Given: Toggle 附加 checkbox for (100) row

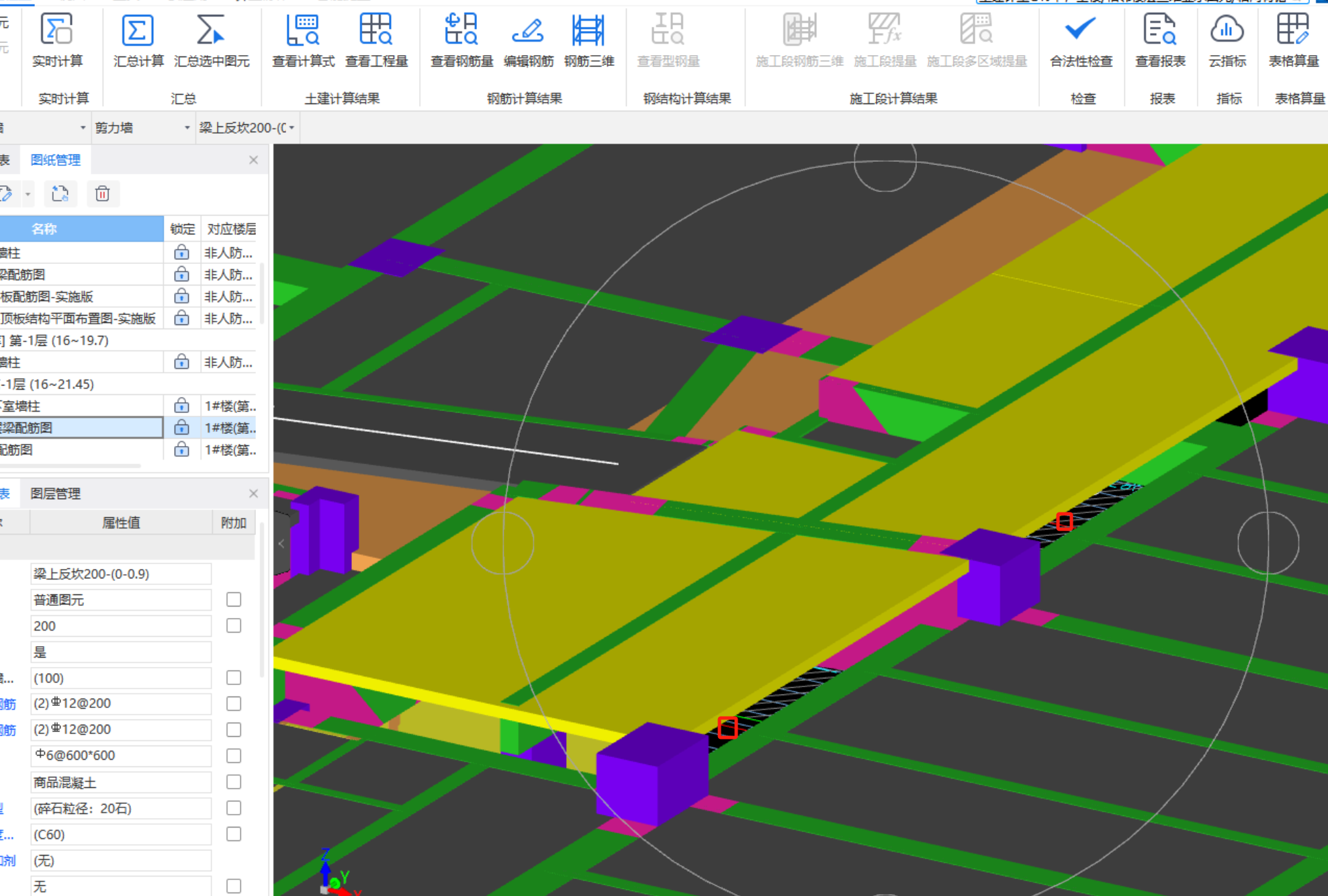Looking at the screenshot, I should pos(234,678).
